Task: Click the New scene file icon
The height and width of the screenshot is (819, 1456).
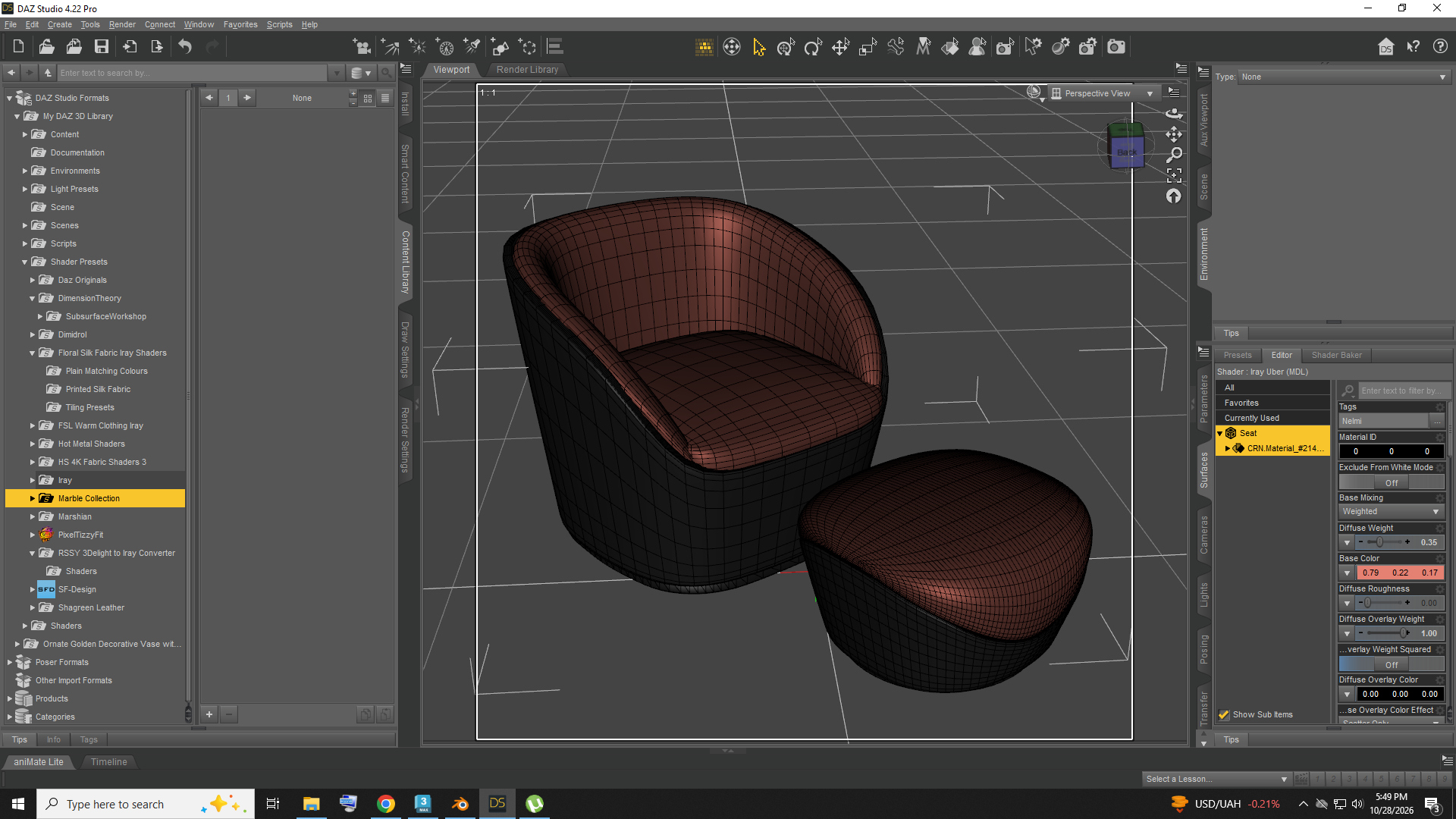Action: coord(18,47)
